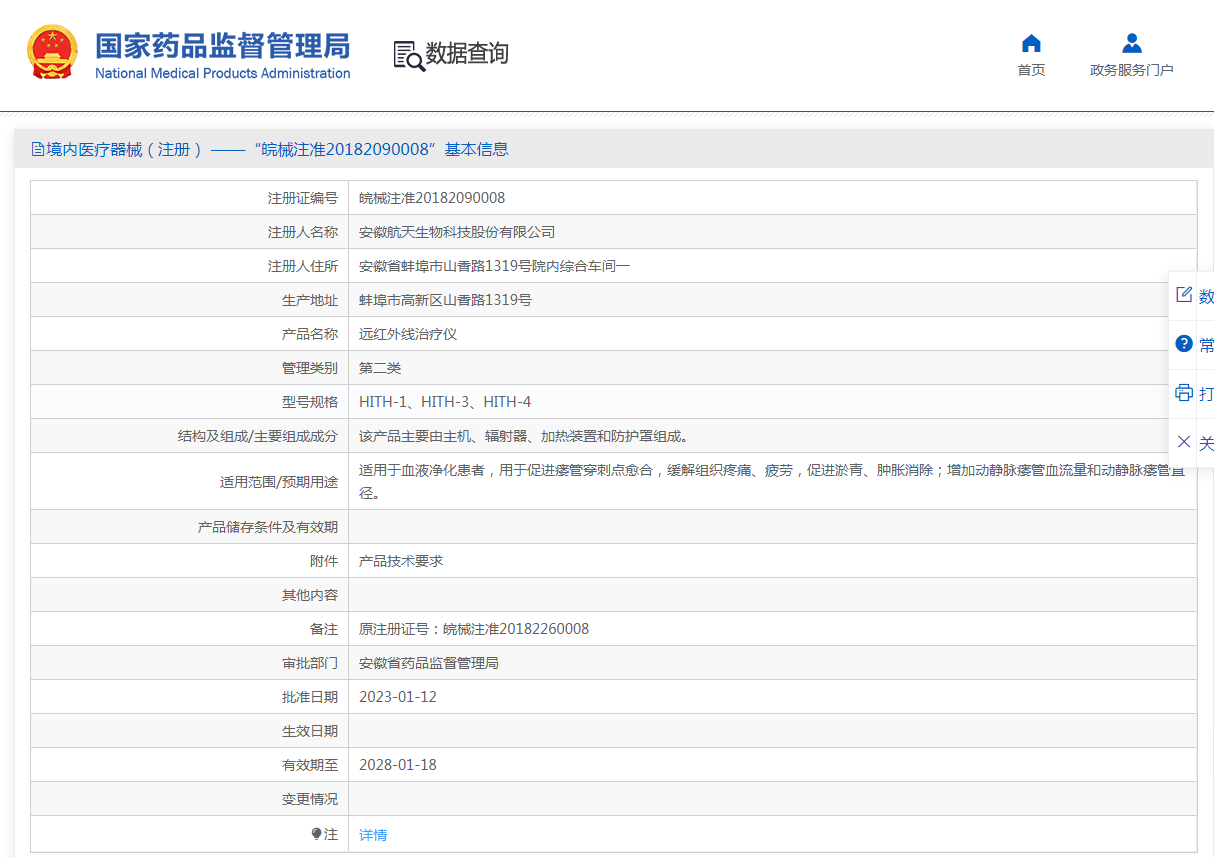The width and height of the screenshot is (1214, 858).
Task: Click the 型号规格 label
Action: tap(310, 402)
